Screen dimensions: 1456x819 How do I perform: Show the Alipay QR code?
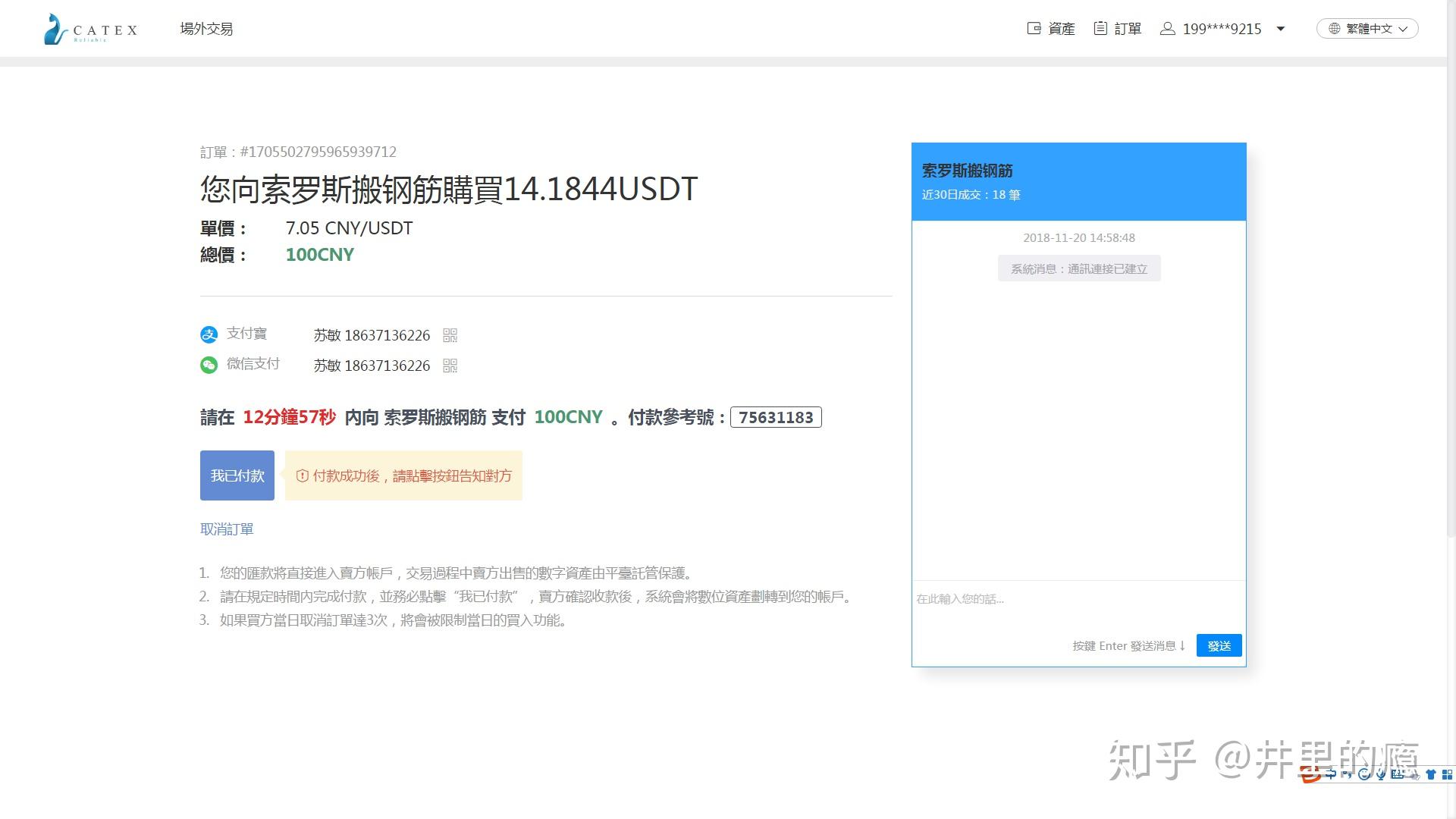[x=450, y=335]
